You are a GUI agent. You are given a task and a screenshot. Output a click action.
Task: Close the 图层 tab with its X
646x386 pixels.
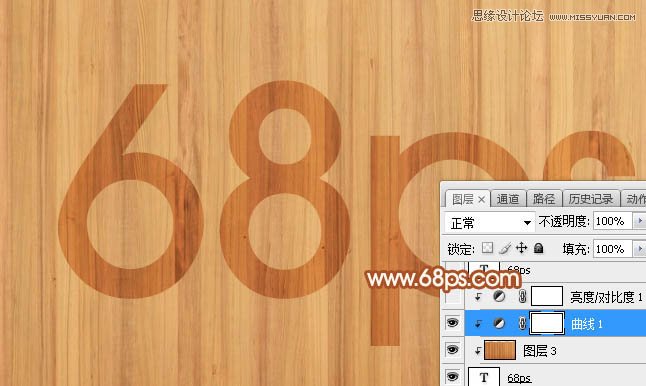pyautogui.click(x=481, y=200)
